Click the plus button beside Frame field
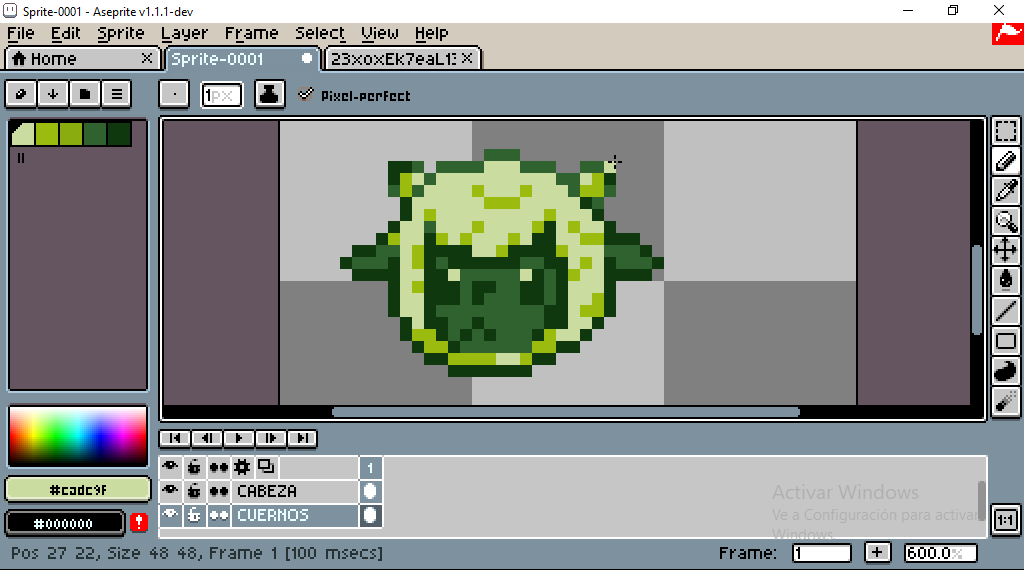This screenshot has width=1024, height=570. [x=877, y=553]
